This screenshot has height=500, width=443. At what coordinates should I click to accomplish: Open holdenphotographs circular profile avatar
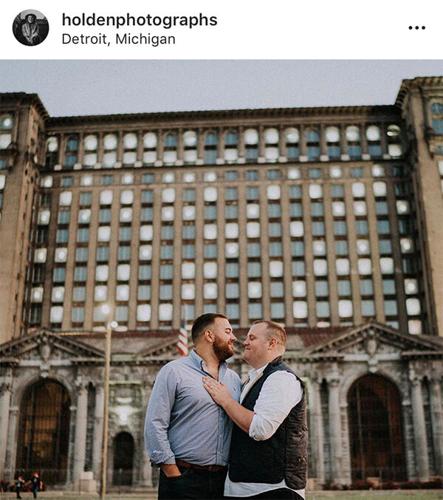click(30, 28)
